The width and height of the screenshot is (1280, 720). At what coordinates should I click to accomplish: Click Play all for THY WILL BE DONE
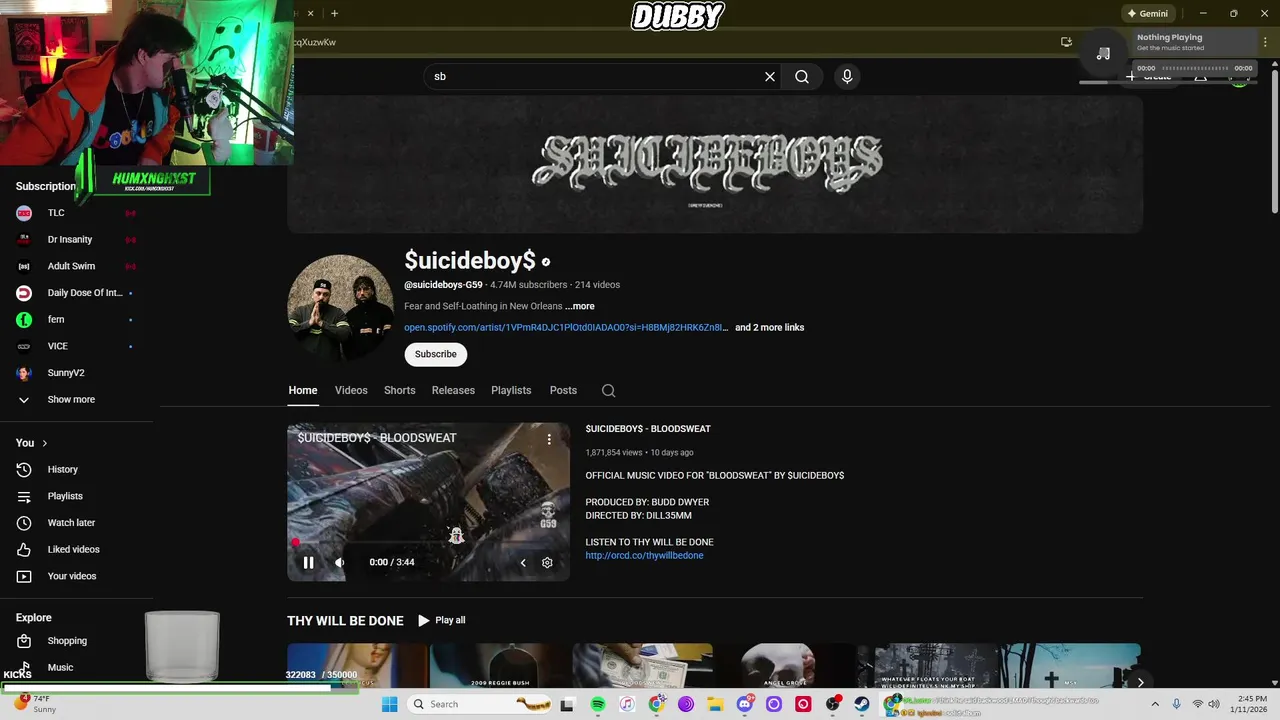click(x=441, y=621)
